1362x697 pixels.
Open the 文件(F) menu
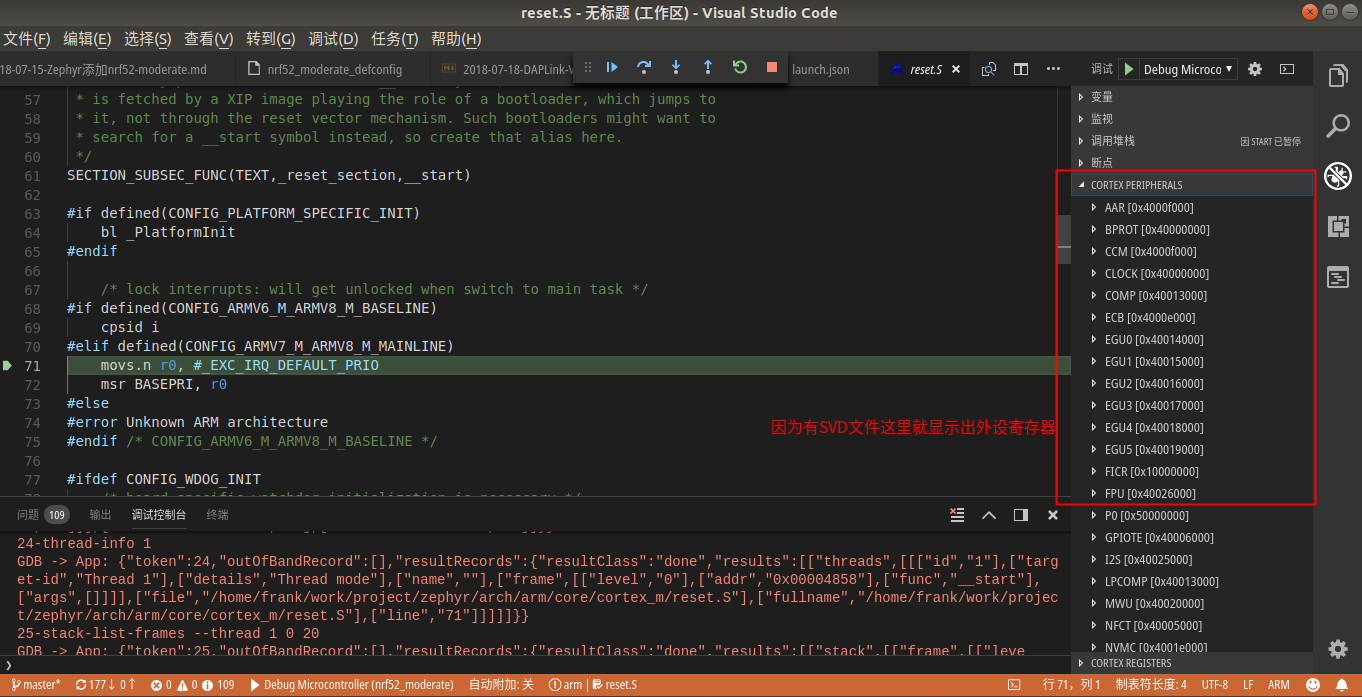point(26,39)
